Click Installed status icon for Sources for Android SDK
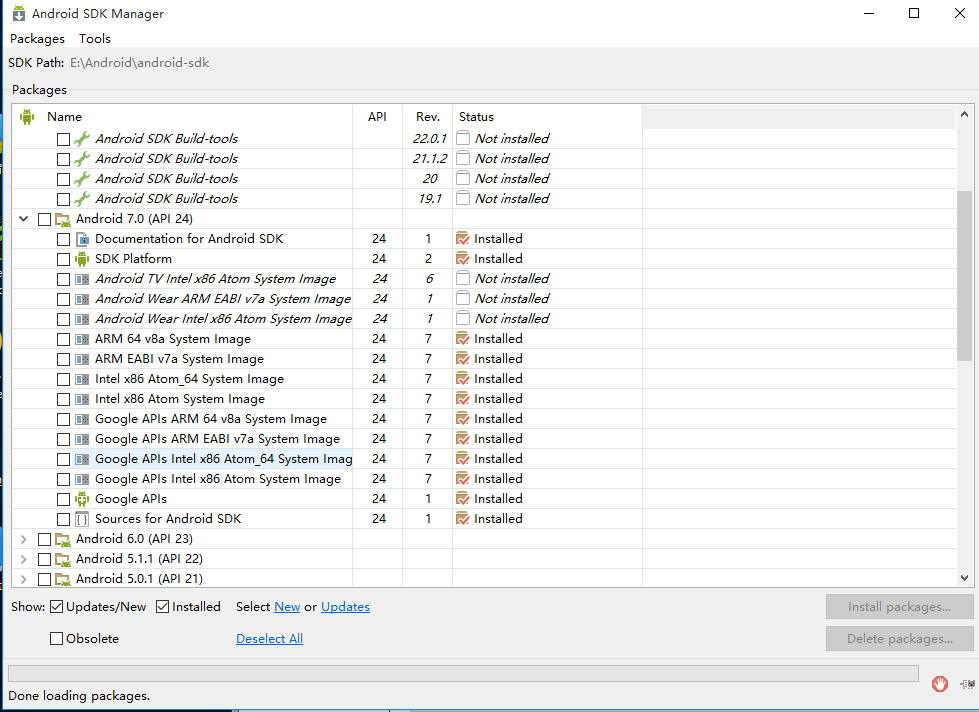The image size is (979, 712). pos(463,518)
